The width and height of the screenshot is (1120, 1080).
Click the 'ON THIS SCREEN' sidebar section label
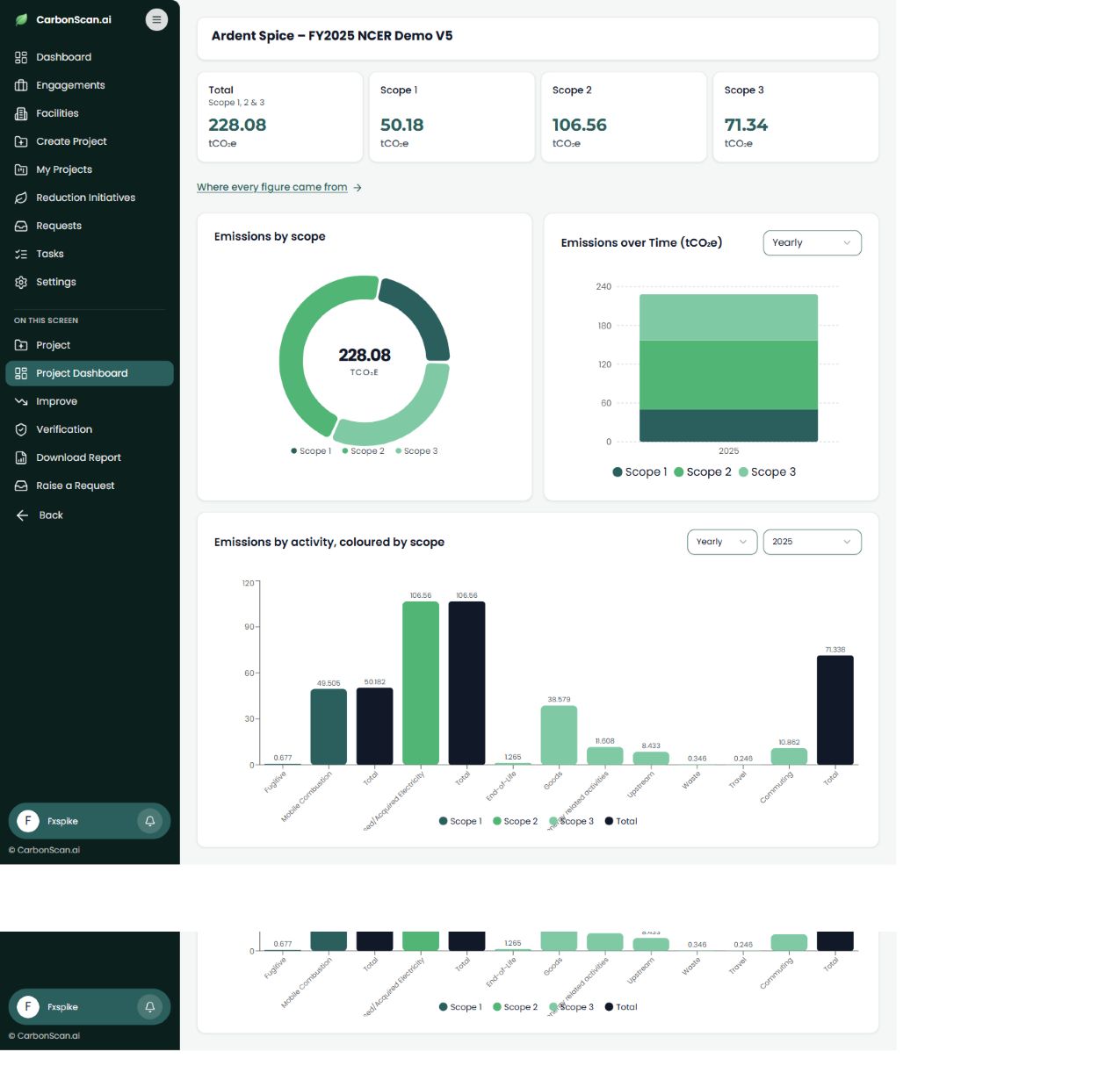pos(46,320)
